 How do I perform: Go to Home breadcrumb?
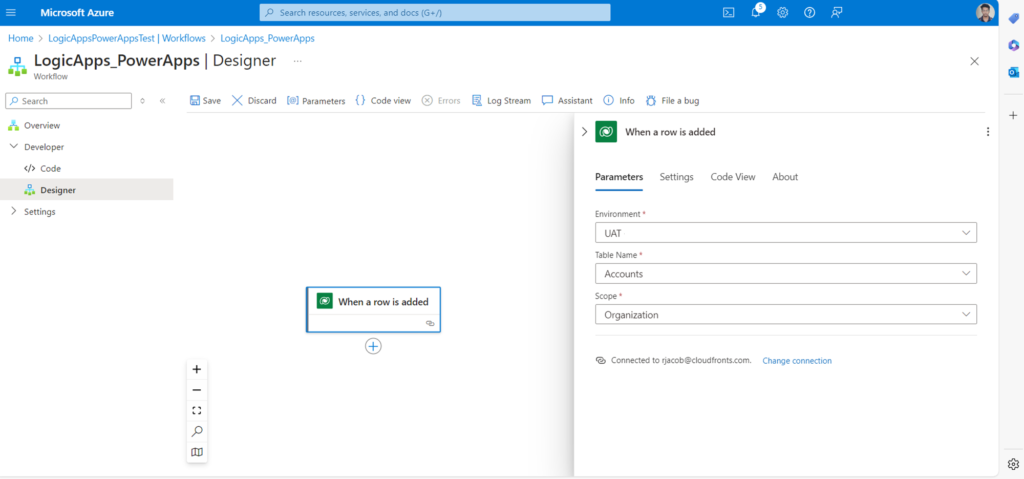click(20, 39)
